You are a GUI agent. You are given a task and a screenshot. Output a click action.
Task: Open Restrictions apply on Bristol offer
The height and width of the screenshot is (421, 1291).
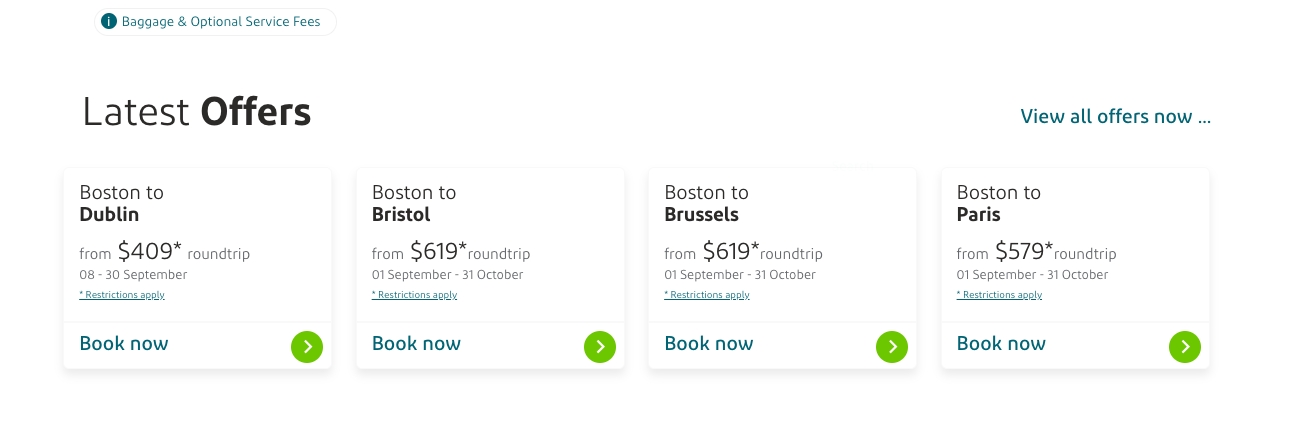414,295
